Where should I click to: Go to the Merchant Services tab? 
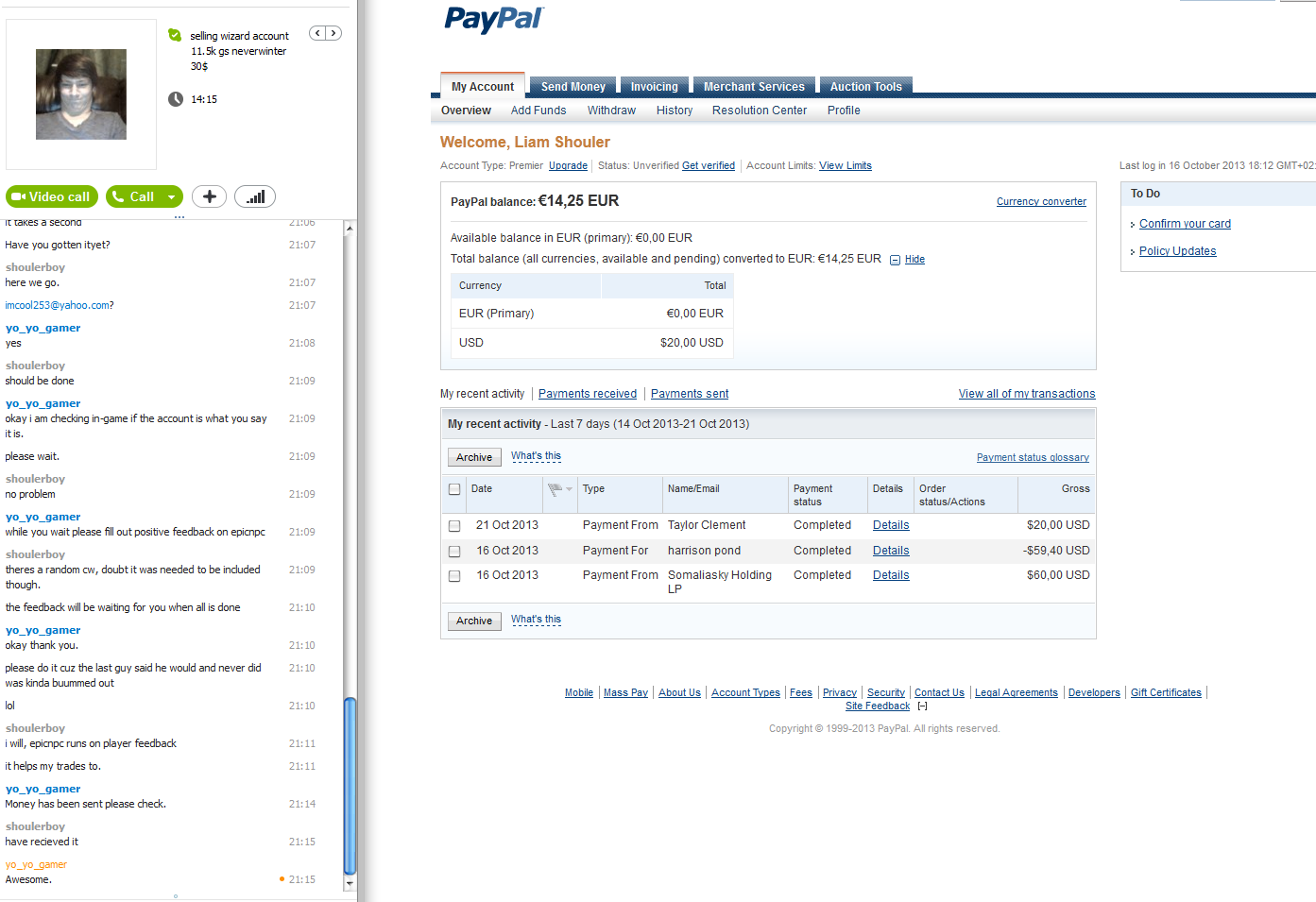pos(754,86)
